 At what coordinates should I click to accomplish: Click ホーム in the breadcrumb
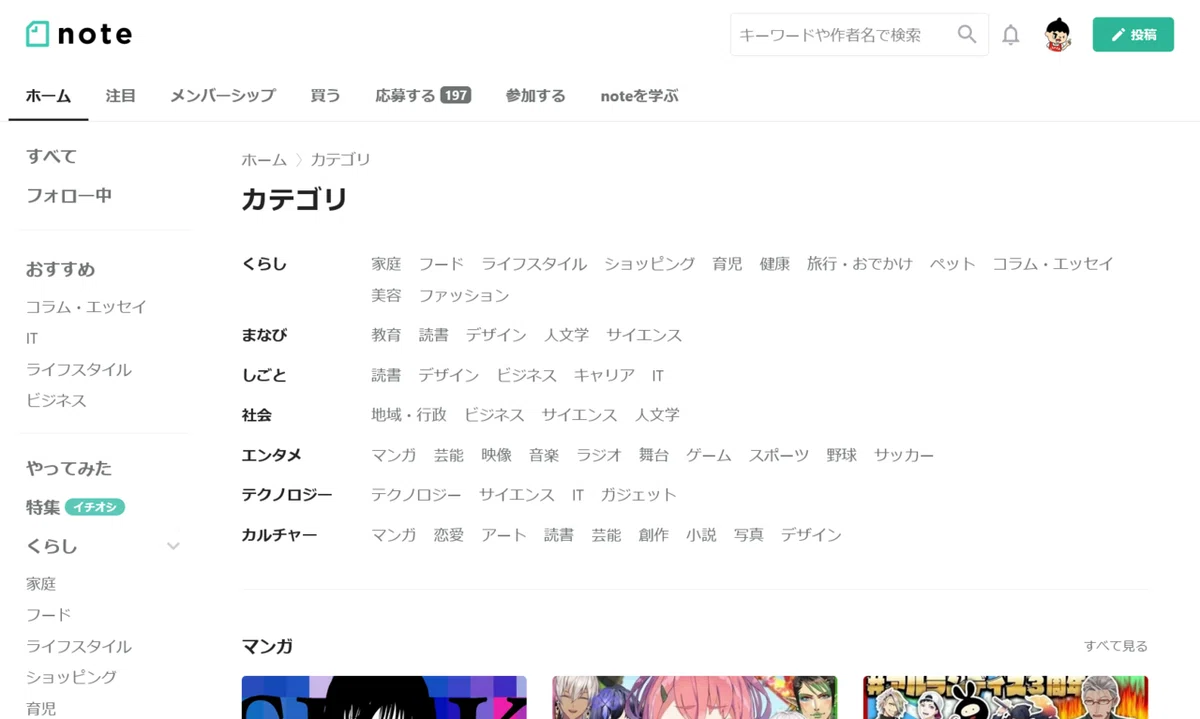click(264, 160)
